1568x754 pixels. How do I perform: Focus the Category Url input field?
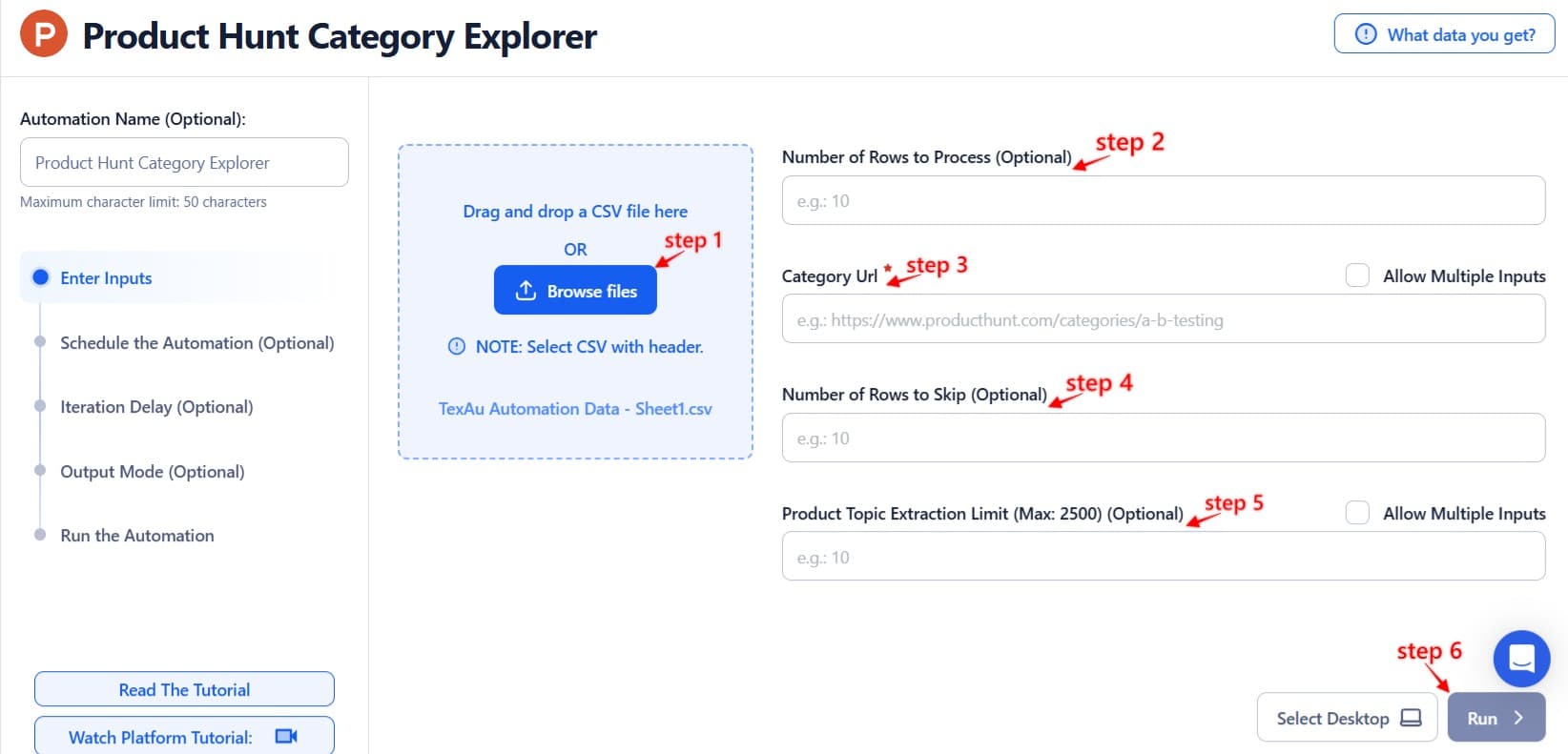coord(1163,320)
